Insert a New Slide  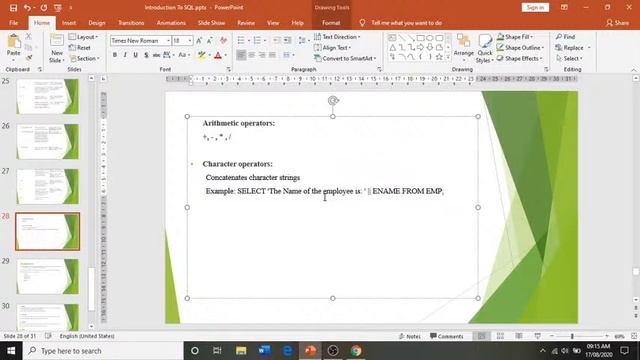click(x=57, y=48)
